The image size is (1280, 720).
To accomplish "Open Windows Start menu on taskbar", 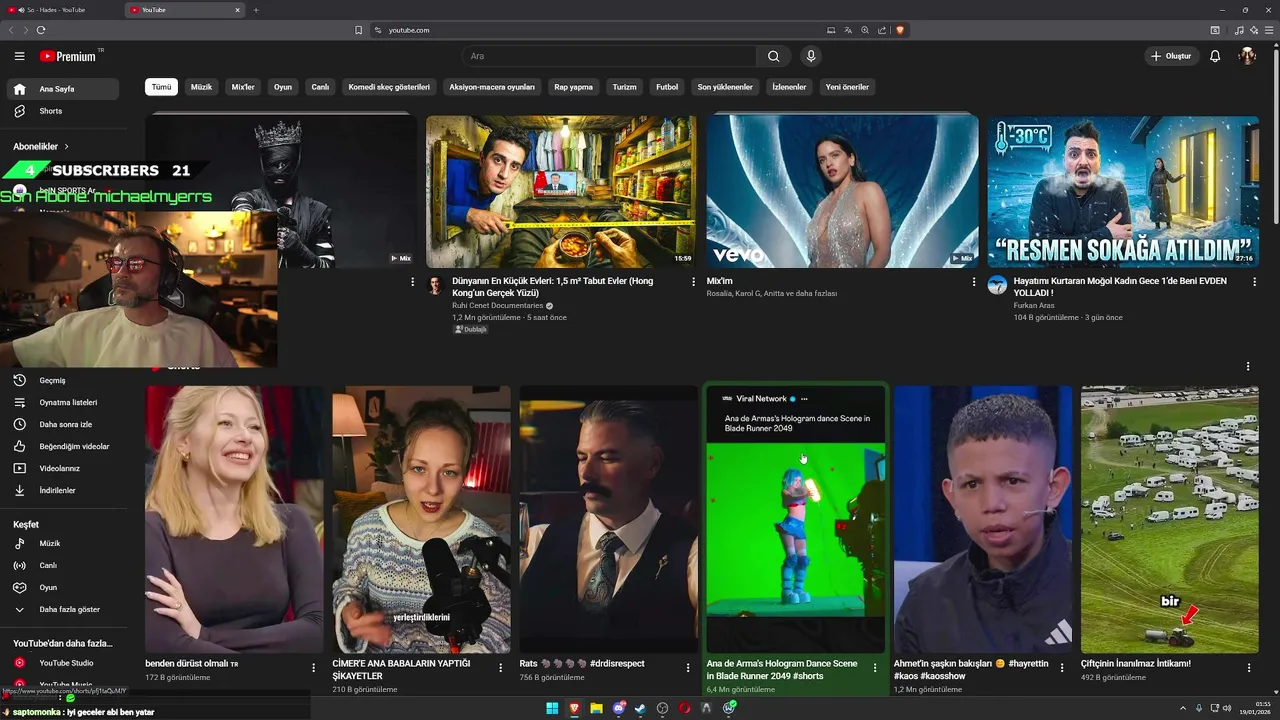I will pos(552,708).
